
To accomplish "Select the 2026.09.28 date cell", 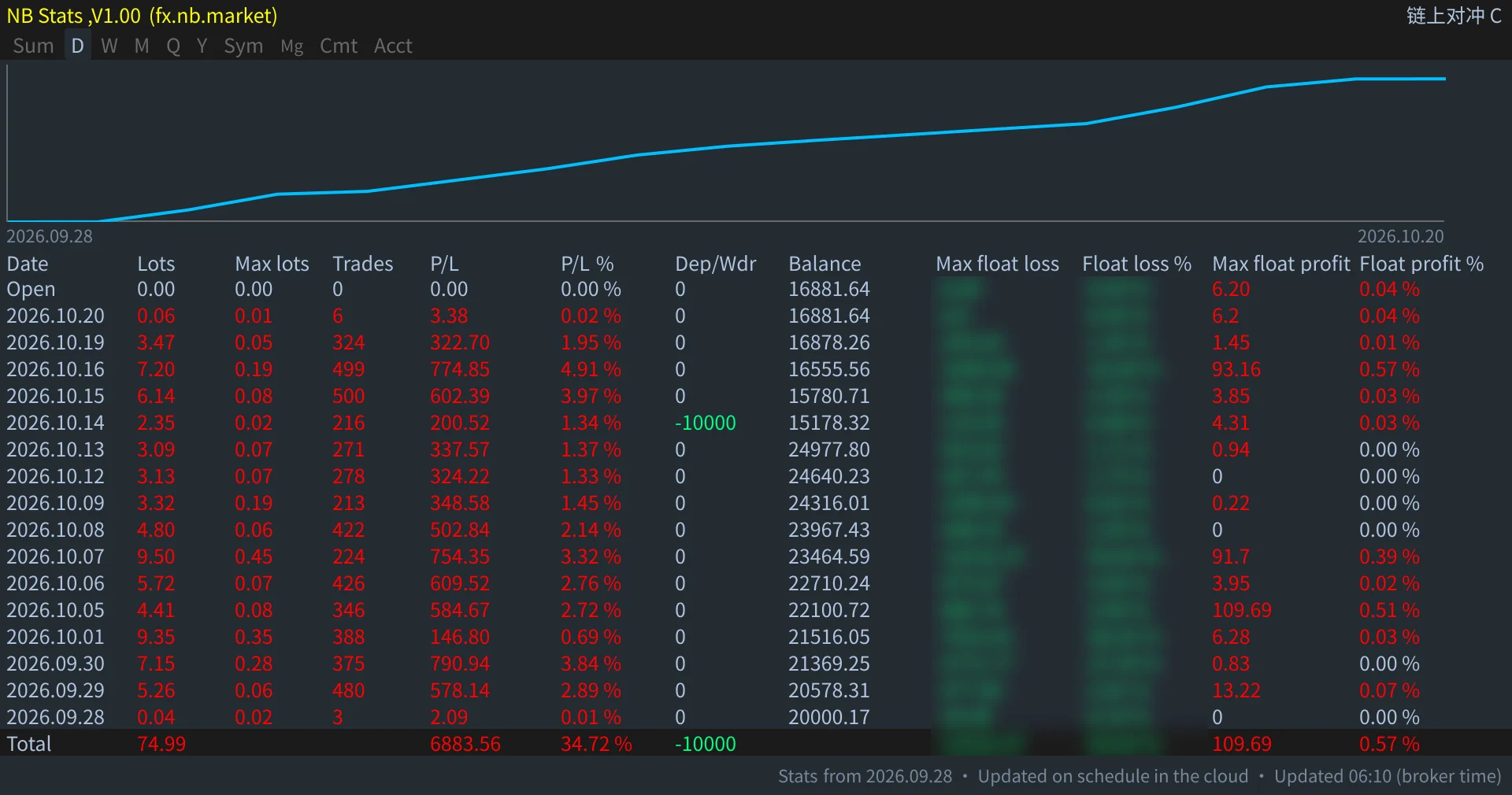I will [x=55, y=717].
